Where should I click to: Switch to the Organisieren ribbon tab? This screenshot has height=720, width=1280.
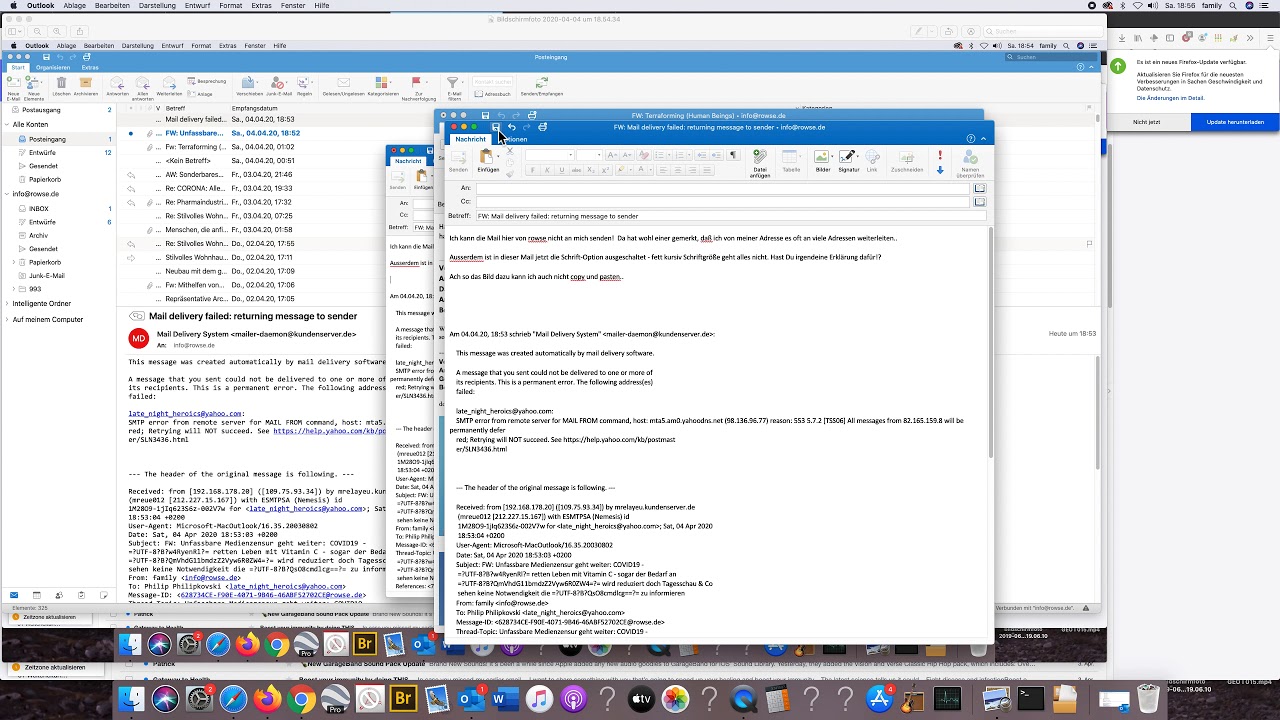[53, 67]
